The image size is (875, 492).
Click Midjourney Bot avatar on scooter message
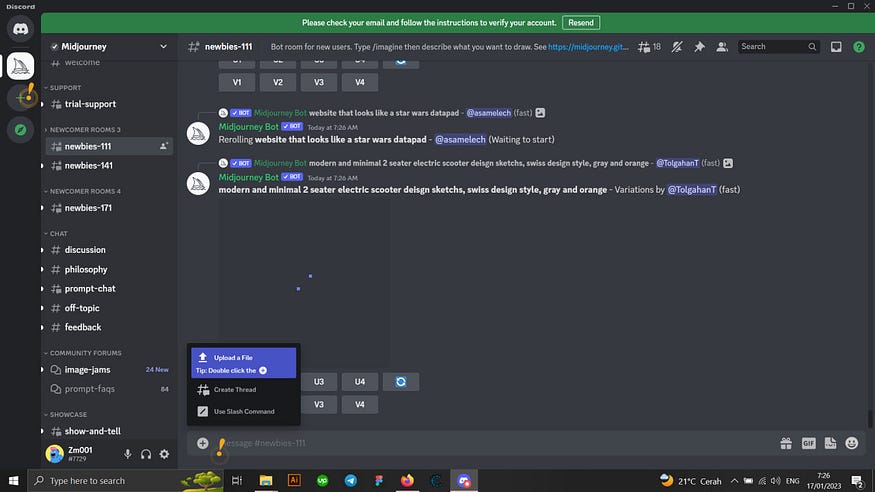coord(198,184)
